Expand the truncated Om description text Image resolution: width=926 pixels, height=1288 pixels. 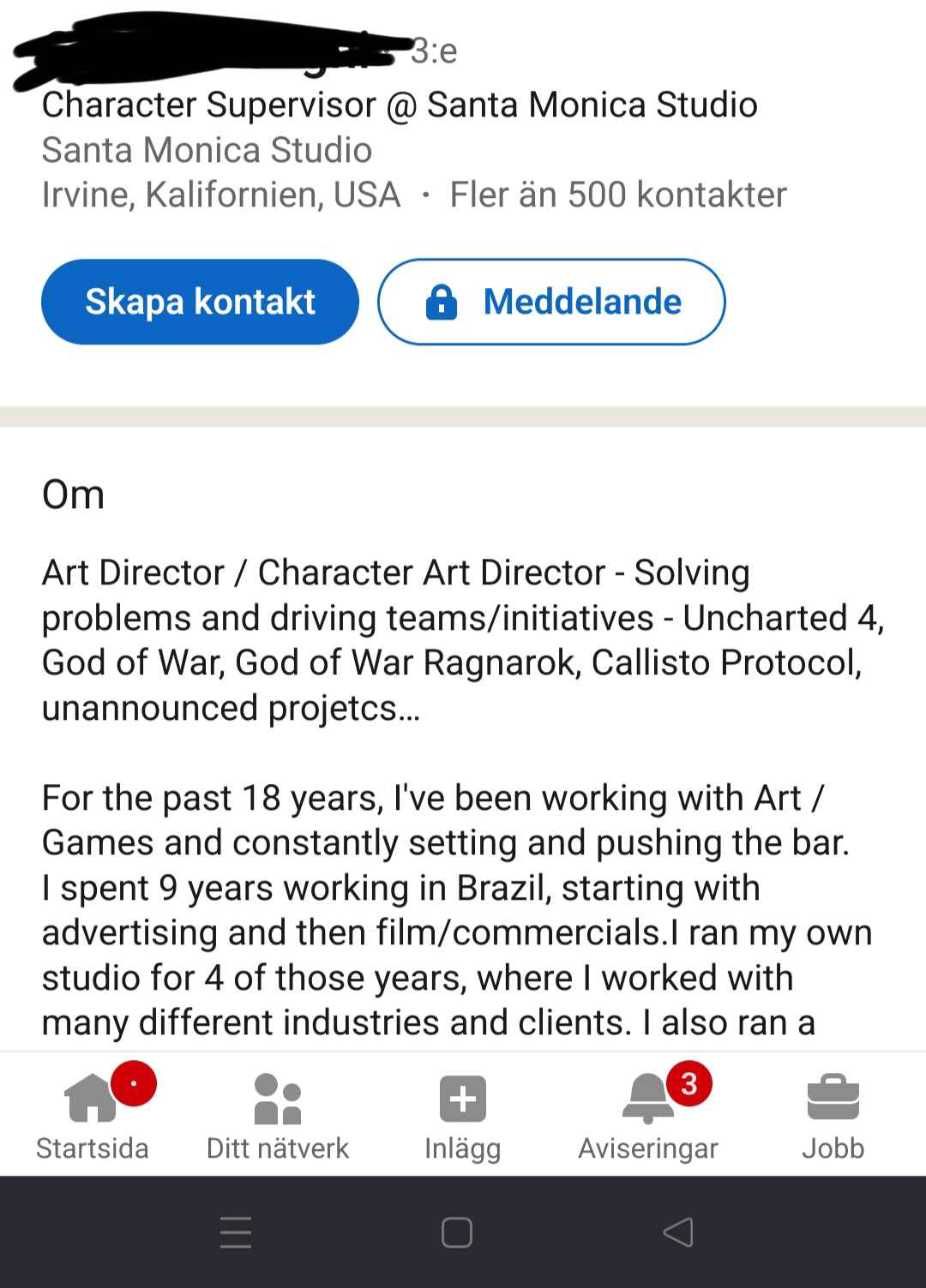(463, 908)
